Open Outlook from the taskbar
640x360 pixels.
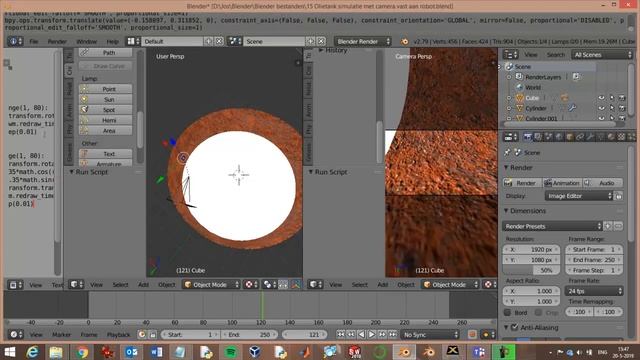(x=131, y=352)
